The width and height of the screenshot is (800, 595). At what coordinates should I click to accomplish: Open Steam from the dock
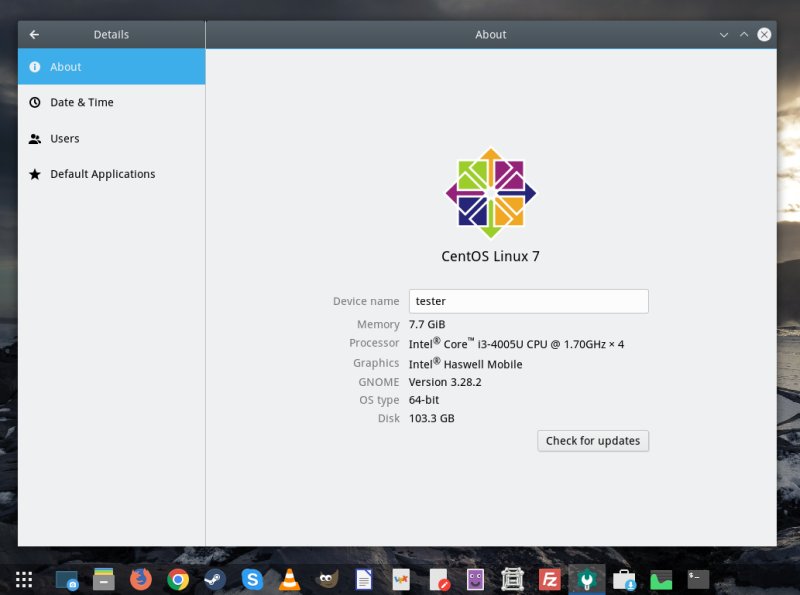pos(215,580)
